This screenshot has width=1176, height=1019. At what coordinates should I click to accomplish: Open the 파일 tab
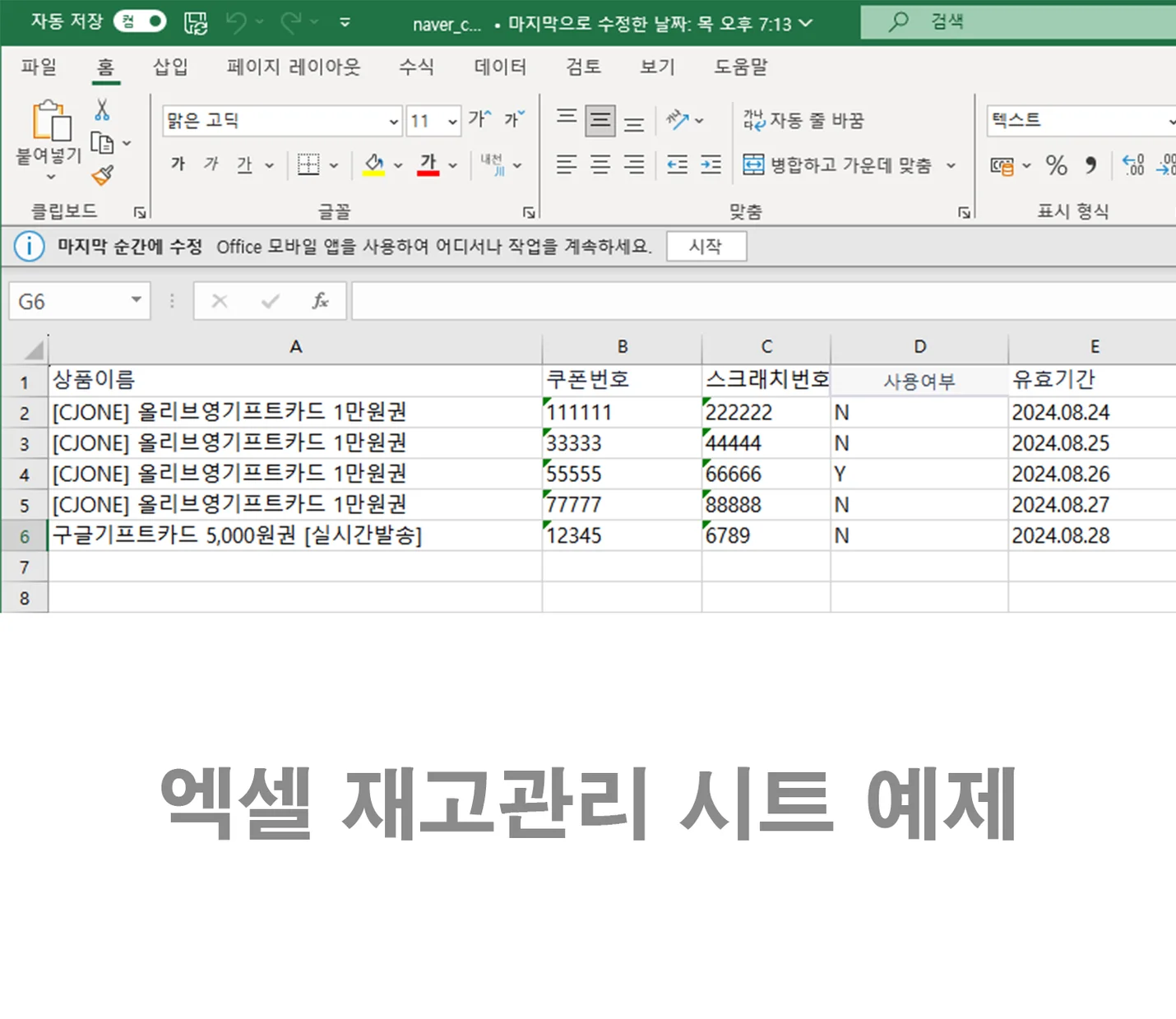pyautogui.click(x=39, y=67)
